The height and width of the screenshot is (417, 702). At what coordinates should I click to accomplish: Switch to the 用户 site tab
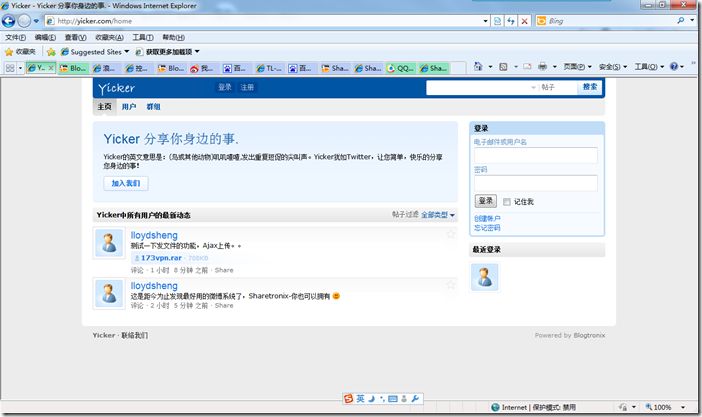coord(129,107)
